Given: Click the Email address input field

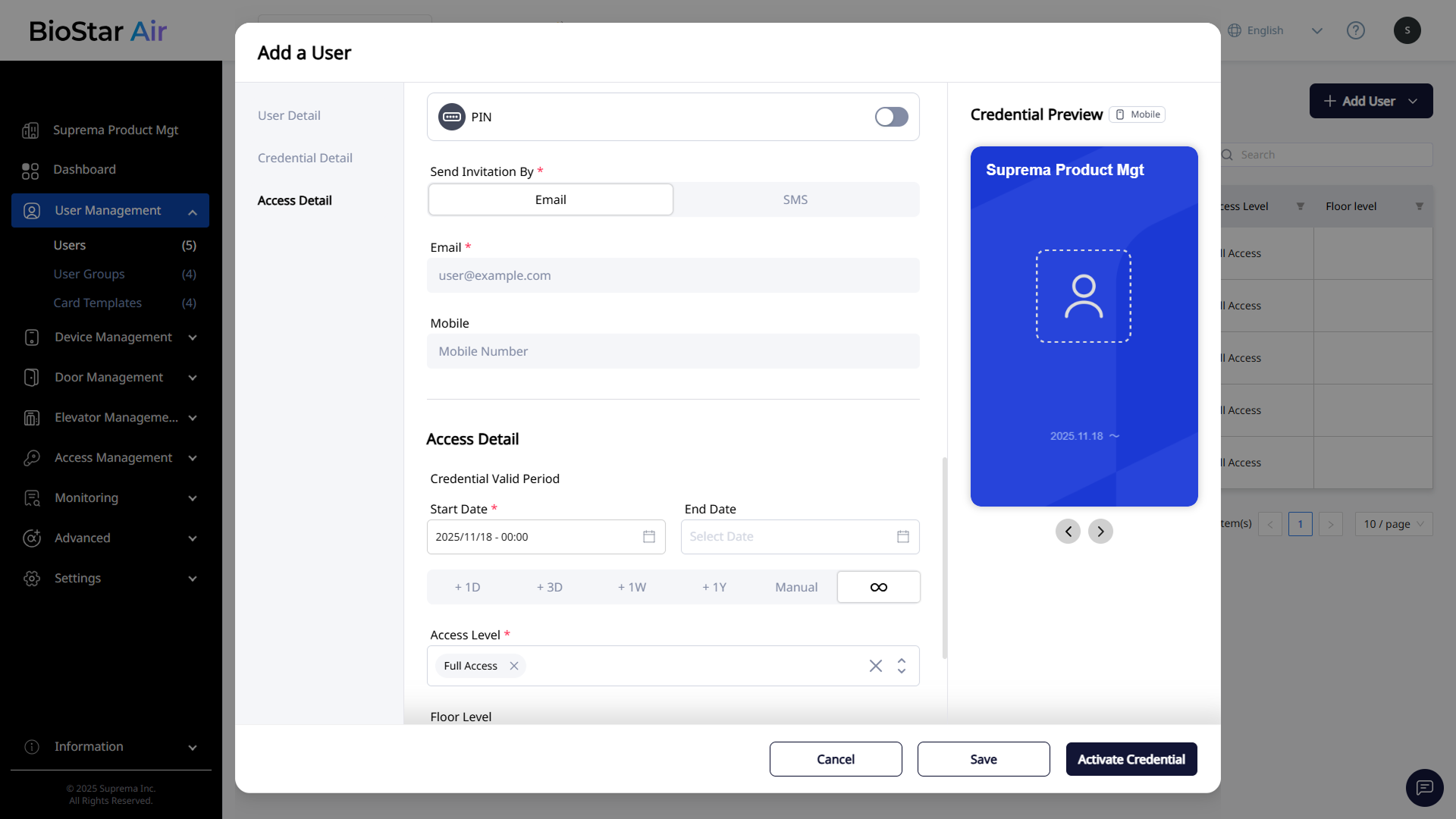Looking at the screenshot, I should pyautogui.click(x=673, y=275).
